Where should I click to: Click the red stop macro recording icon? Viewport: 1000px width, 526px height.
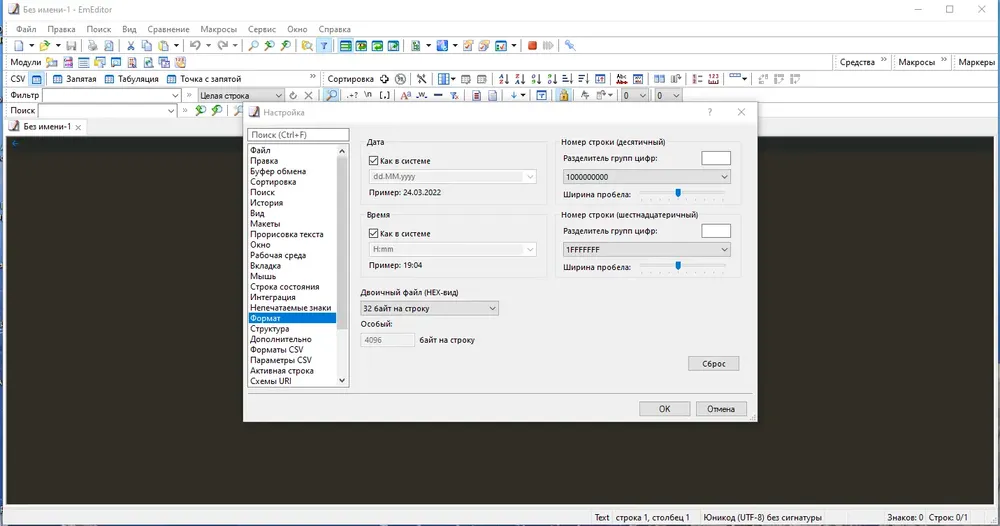[533, 46]
